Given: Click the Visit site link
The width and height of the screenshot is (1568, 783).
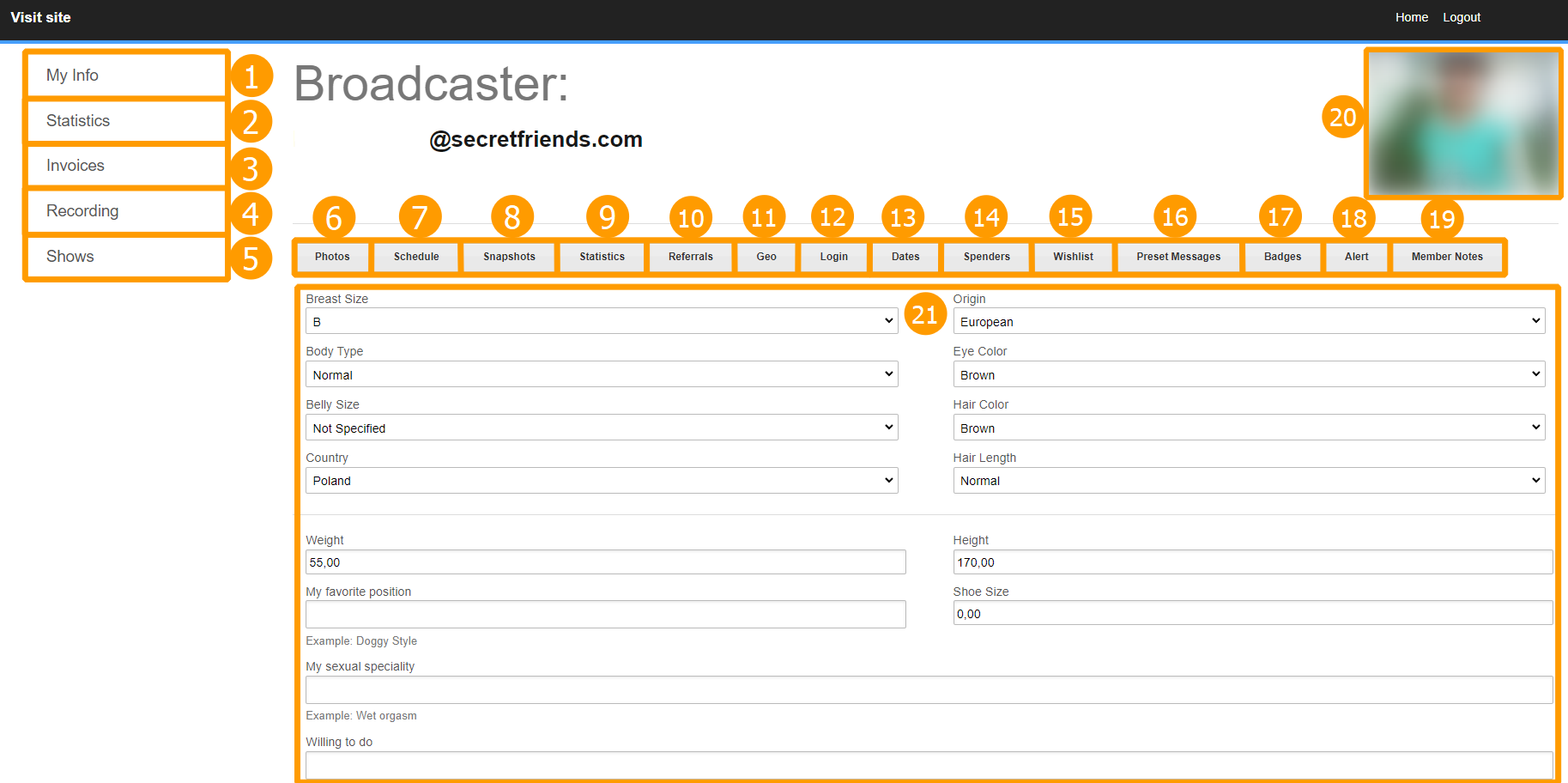Looking at the screenshot, I should pos(40,17).
